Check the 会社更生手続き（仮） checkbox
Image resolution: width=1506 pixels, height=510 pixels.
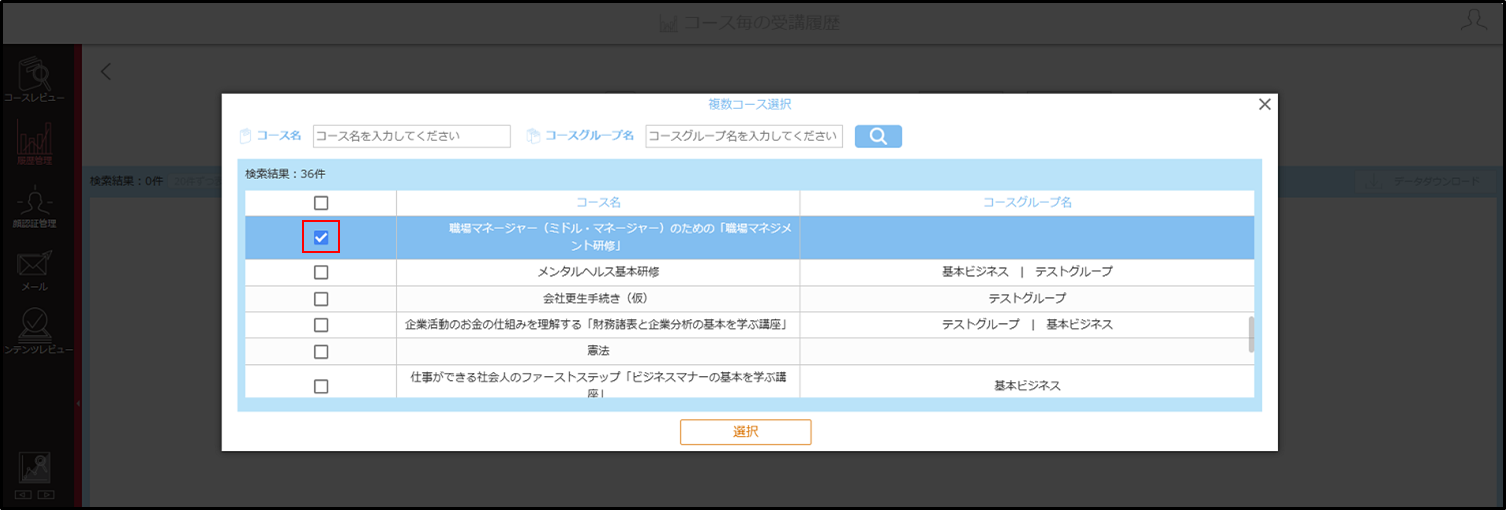(x=321, y=298)
